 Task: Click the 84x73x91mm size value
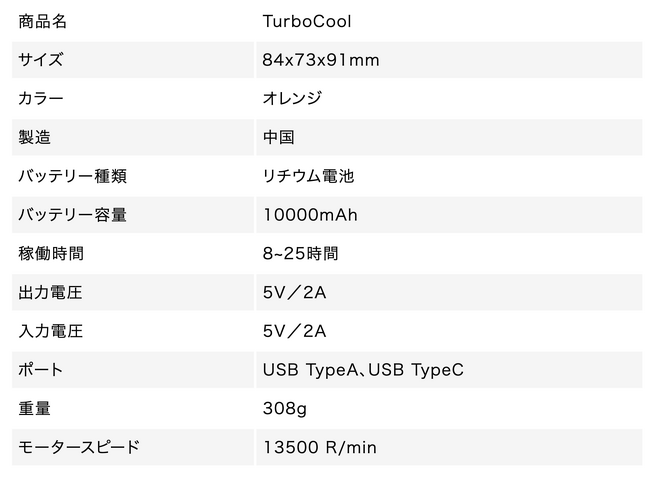pos(321,60)
